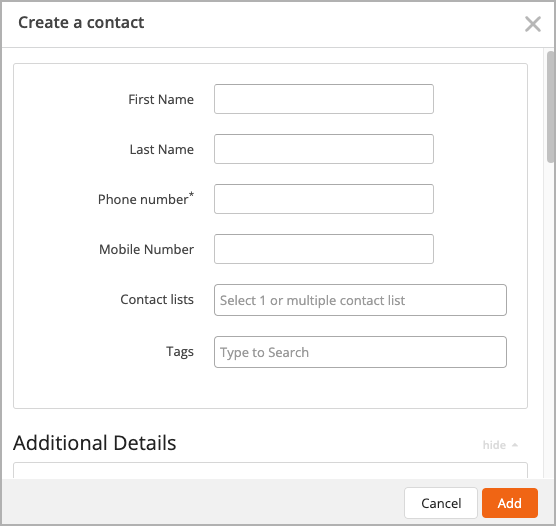556x526 pixels.
Task: Click the 'First Name' label text
Action: 161,99
